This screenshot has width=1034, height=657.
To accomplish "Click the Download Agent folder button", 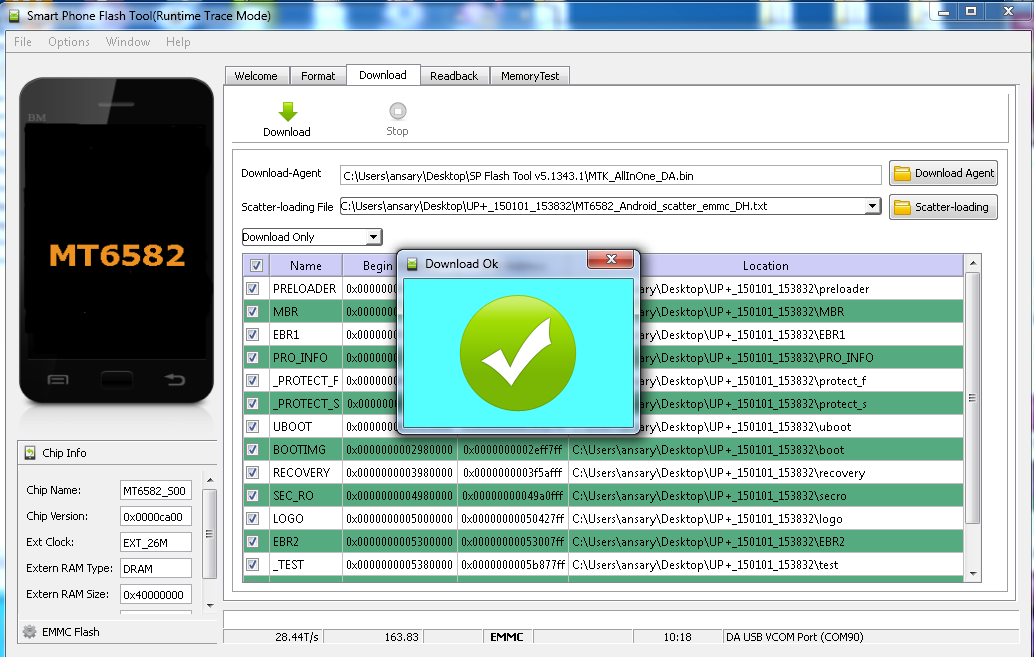I will (x=943, y=173).
